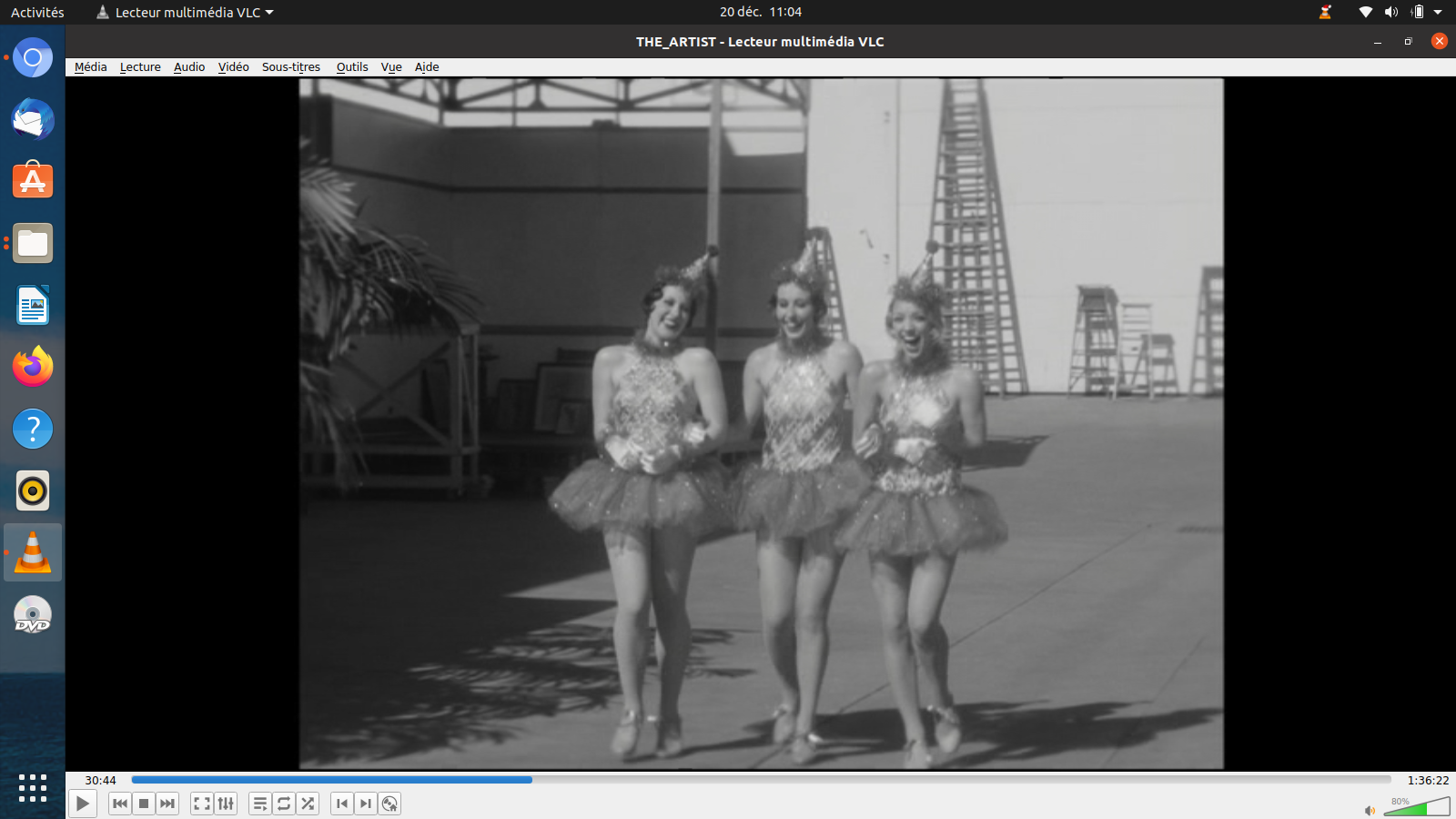The image size is (1456, 819).
Task: Expand the Lecteur multimédia VLC app menu
Action: [186, 12]
